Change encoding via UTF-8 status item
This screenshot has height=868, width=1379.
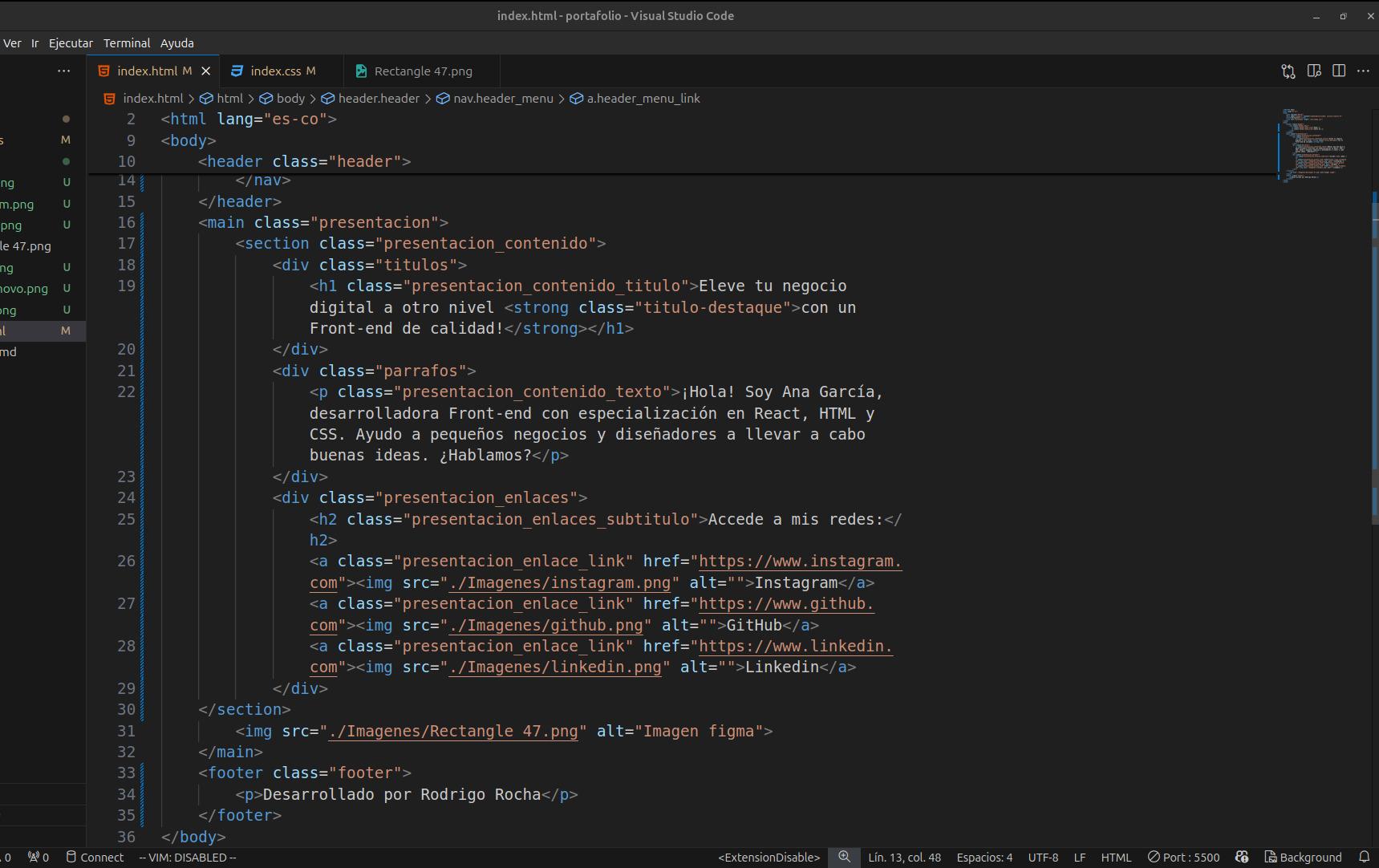[x=1043, y=857]
